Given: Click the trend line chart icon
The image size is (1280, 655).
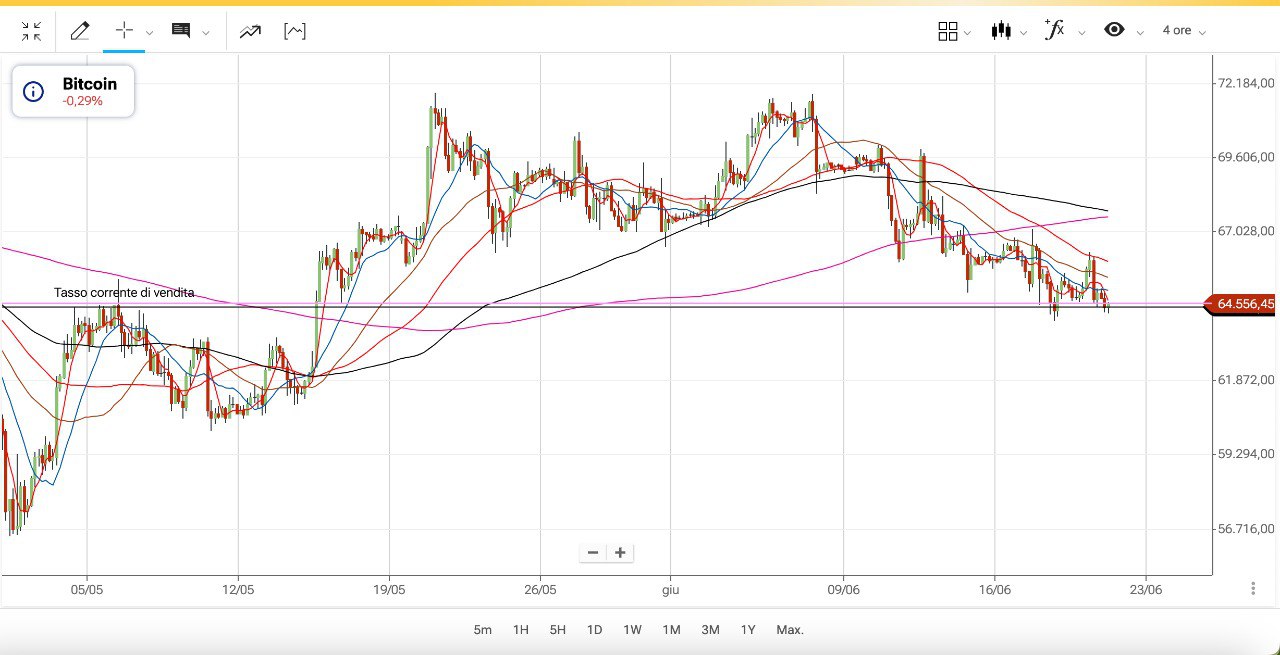Looking at the screenshot, I should (250, 31).
